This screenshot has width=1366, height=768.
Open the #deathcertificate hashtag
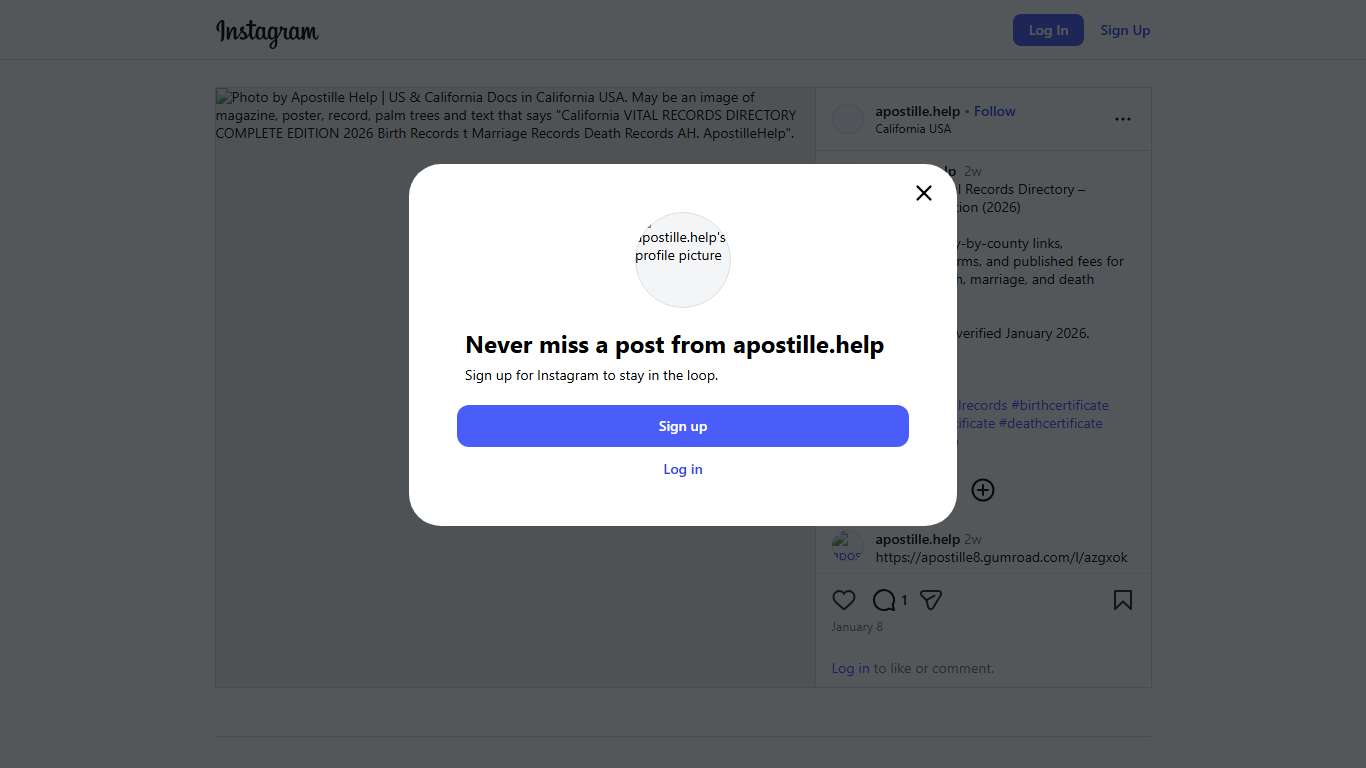(1050, 423)
